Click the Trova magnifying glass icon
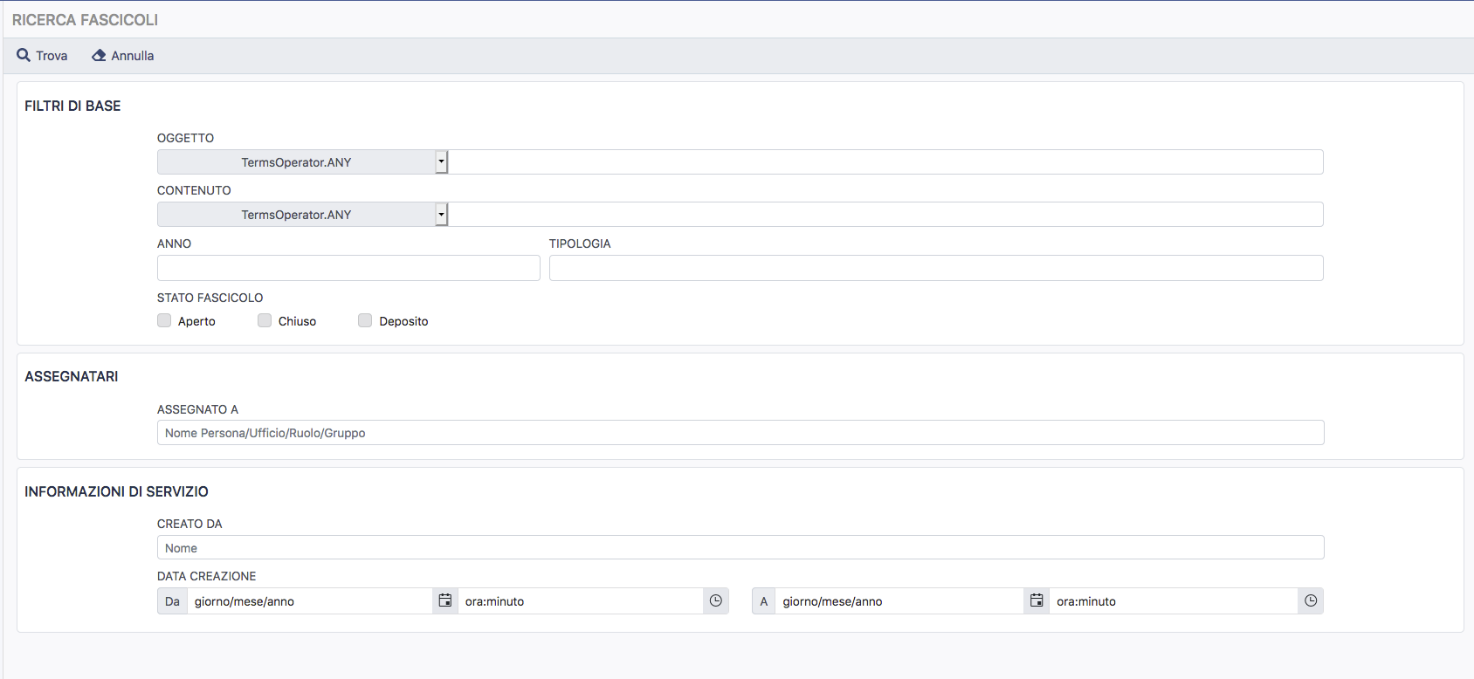Image resolution: width=1474 pixels, height=679 pixels. click(x=23, y=56)
